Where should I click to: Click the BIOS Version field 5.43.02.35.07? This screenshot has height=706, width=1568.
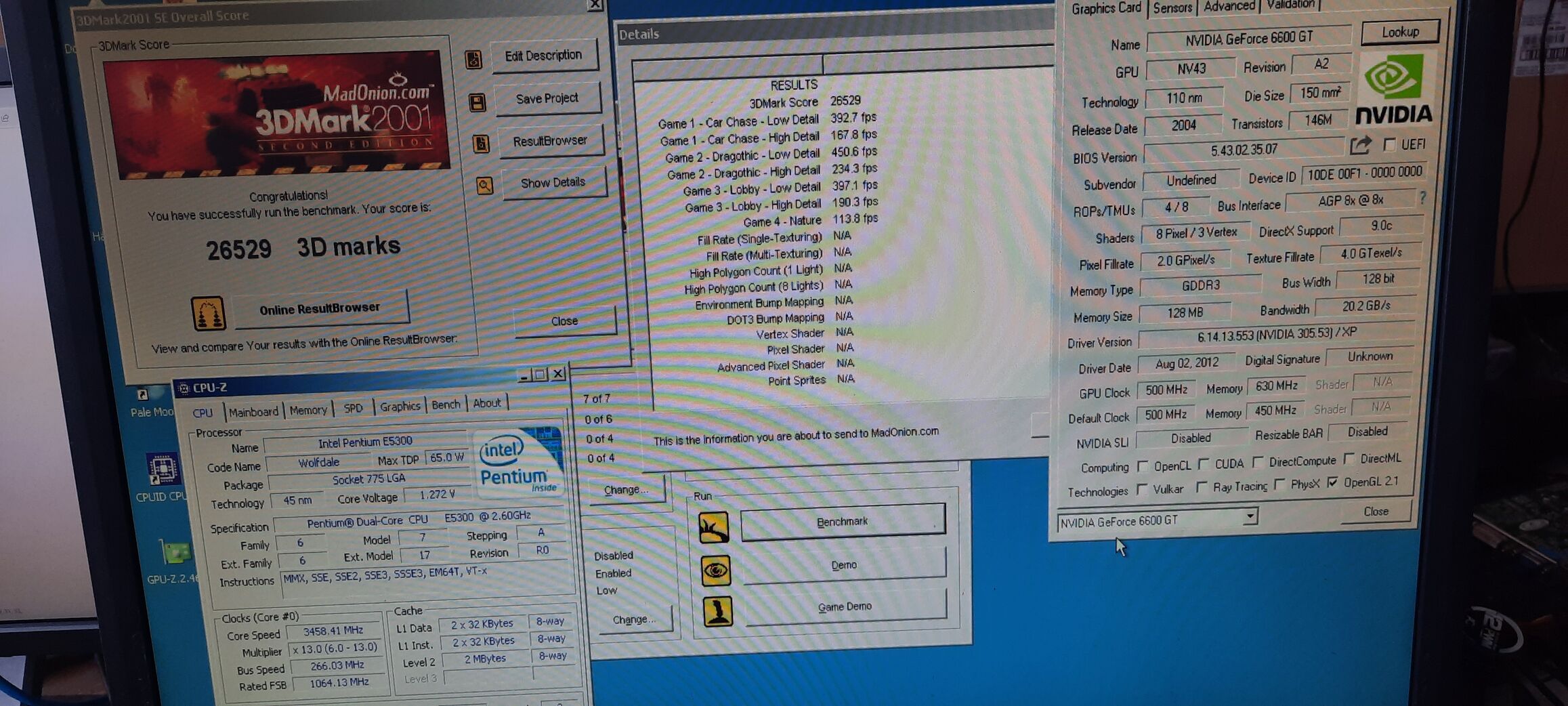coord(1243,150)
